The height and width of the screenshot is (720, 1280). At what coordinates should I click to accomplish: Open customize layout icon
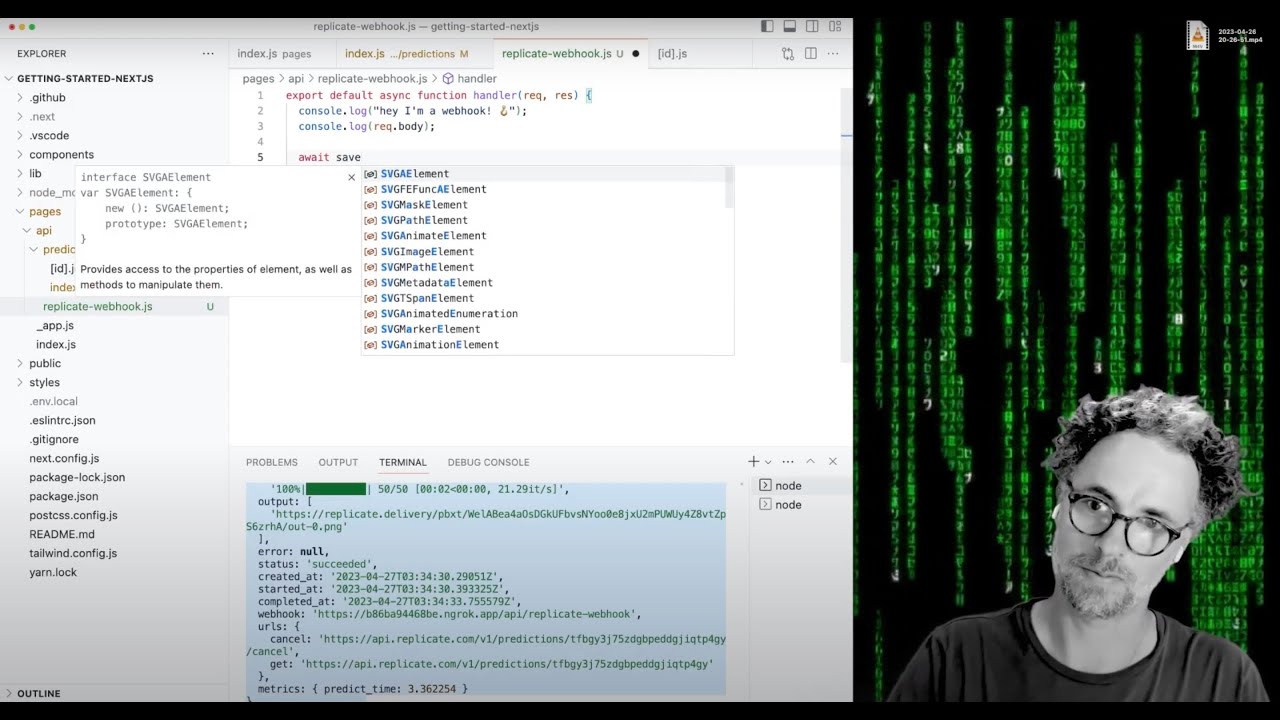coord(835,26)
